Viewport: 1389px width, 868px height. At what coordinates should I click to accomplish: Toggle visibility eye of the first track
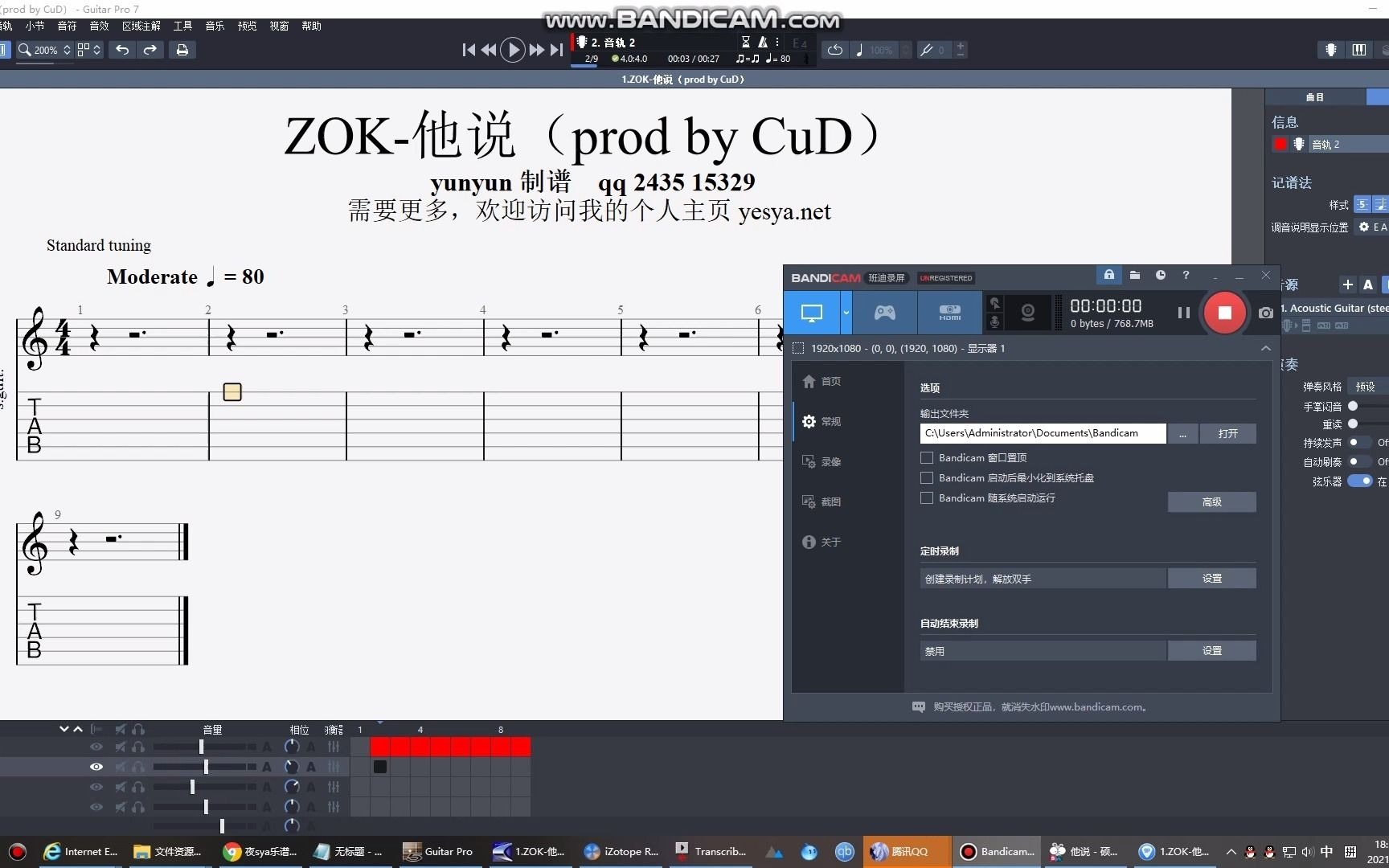(x=96, y=747)
